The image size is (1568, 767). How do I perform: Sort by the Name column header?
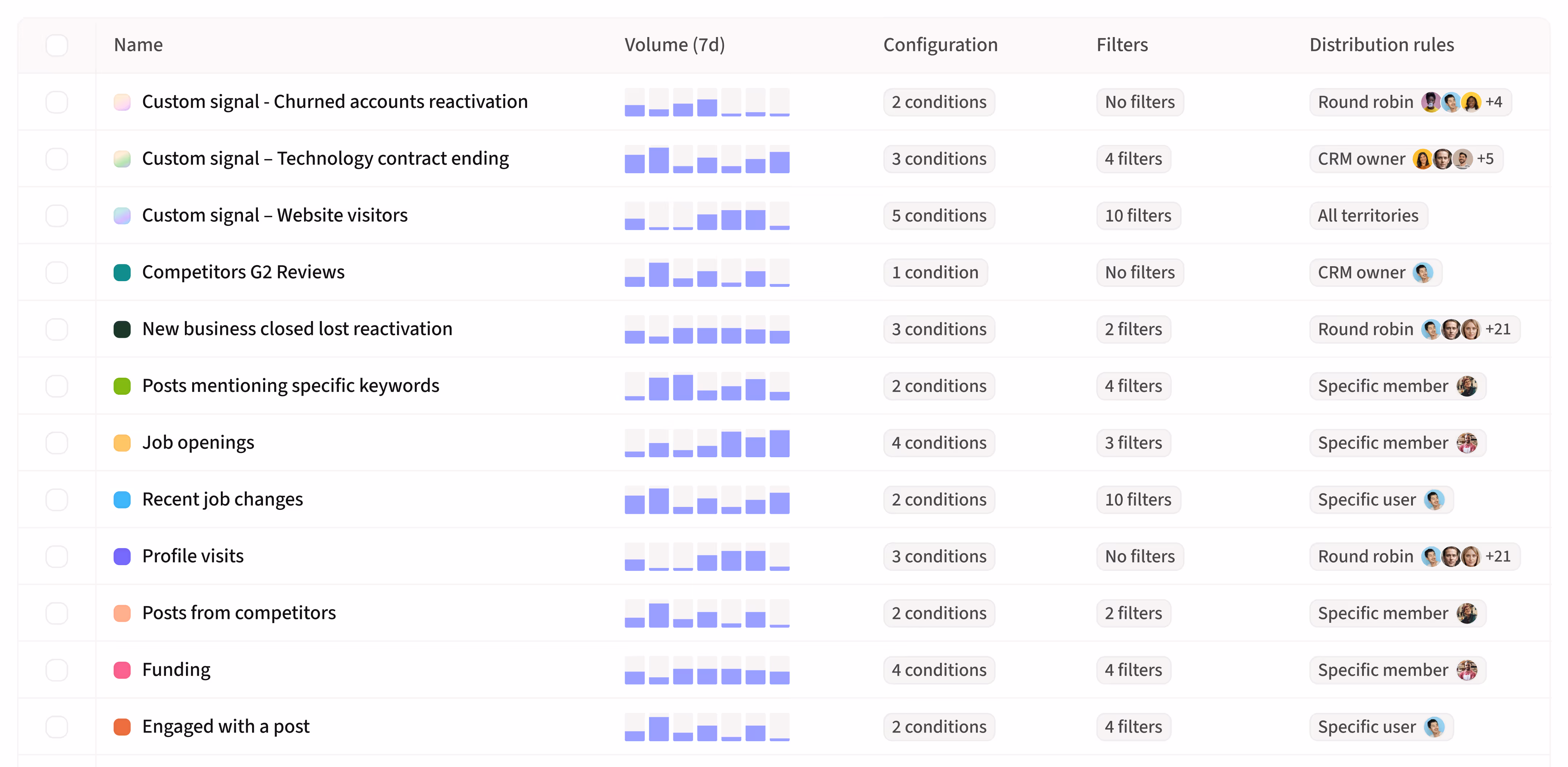[x=138, y=45]
